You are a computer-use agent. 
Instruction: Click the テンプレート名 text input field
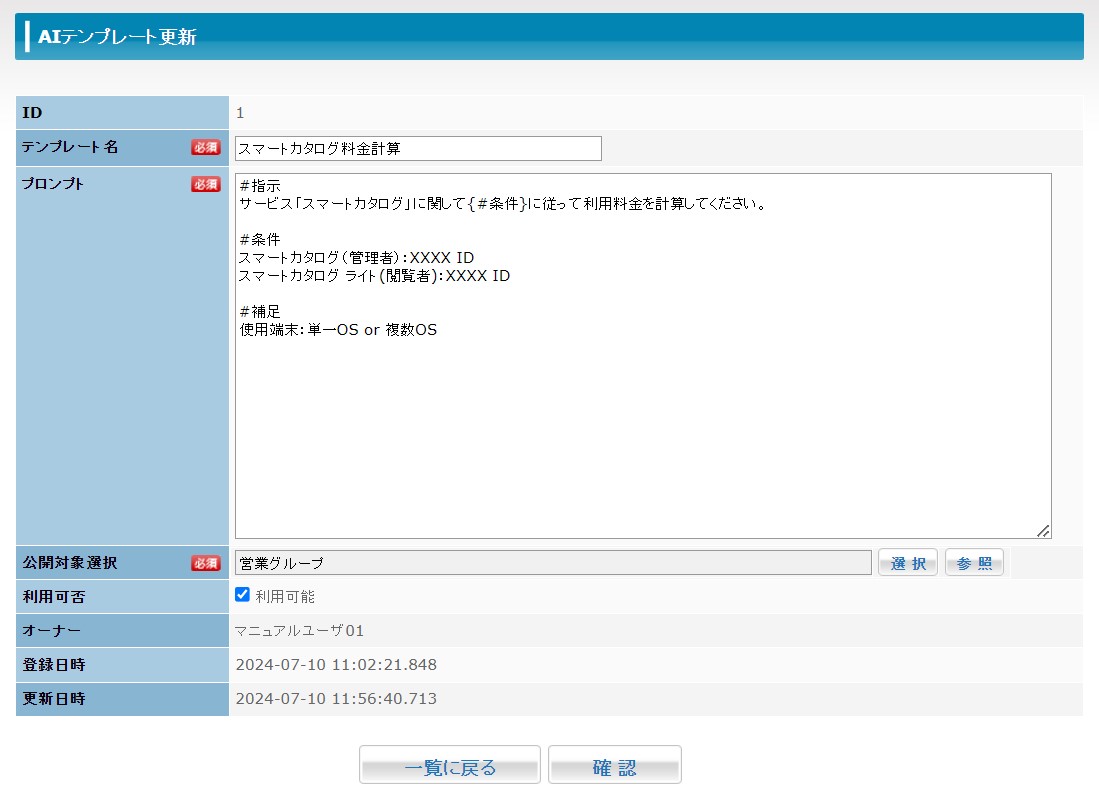click(418, 148)
